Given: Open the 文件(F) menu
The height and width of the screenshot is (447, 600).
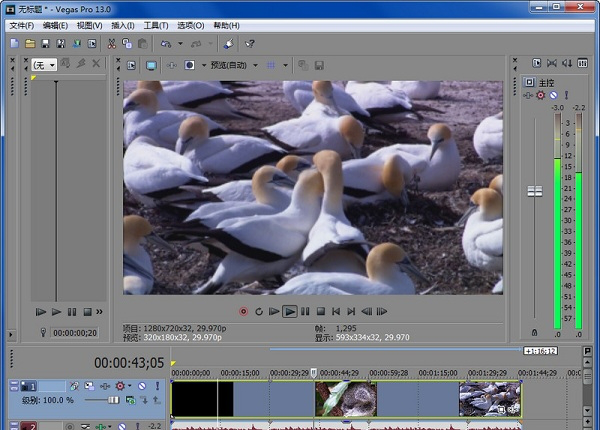Looking at the screenshot, I should [21, 26].
